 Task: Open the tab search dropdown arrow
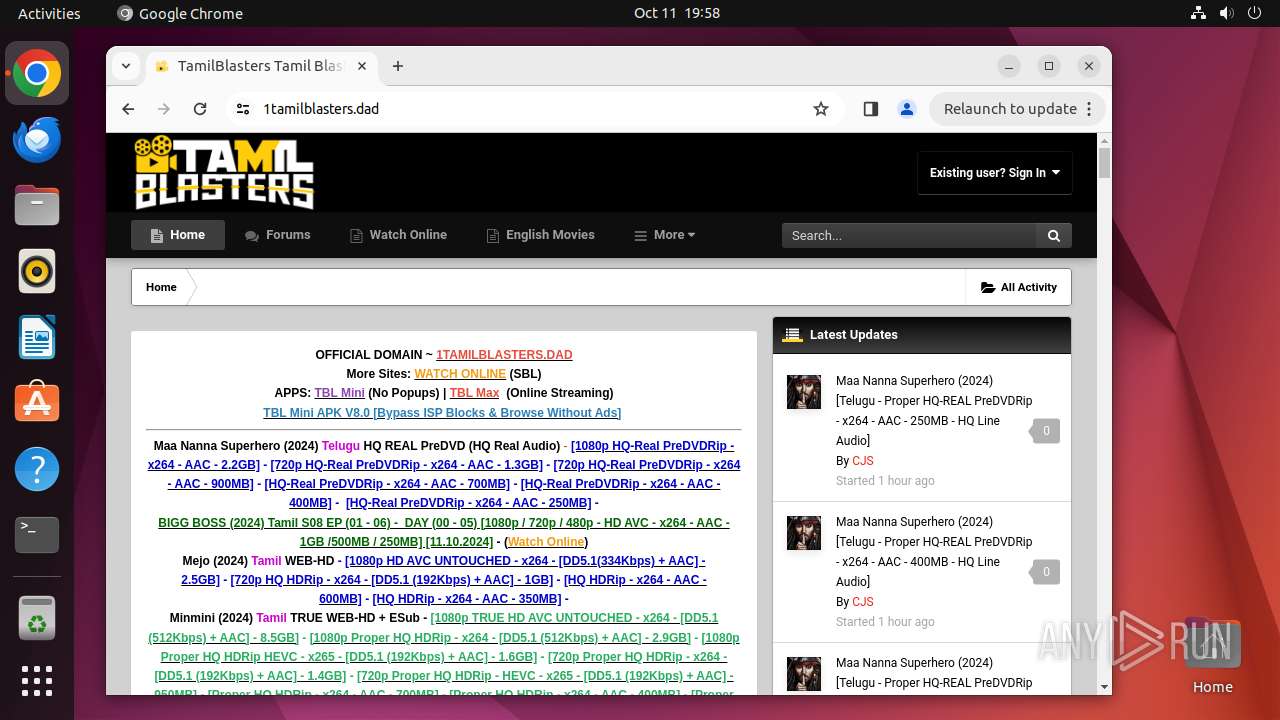pyautogui.click(x=126, y=66)
